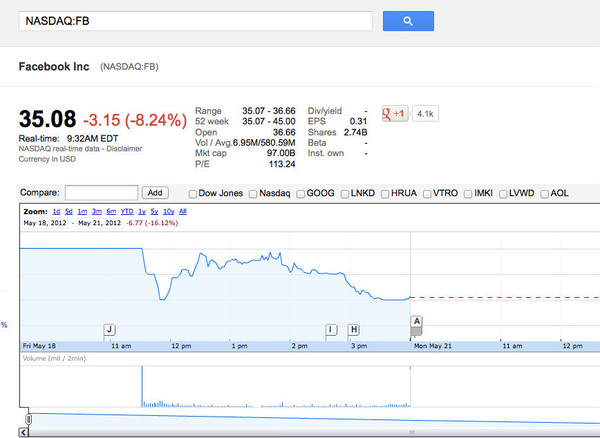Click the 2.74B shares value

tap(355, 132)
